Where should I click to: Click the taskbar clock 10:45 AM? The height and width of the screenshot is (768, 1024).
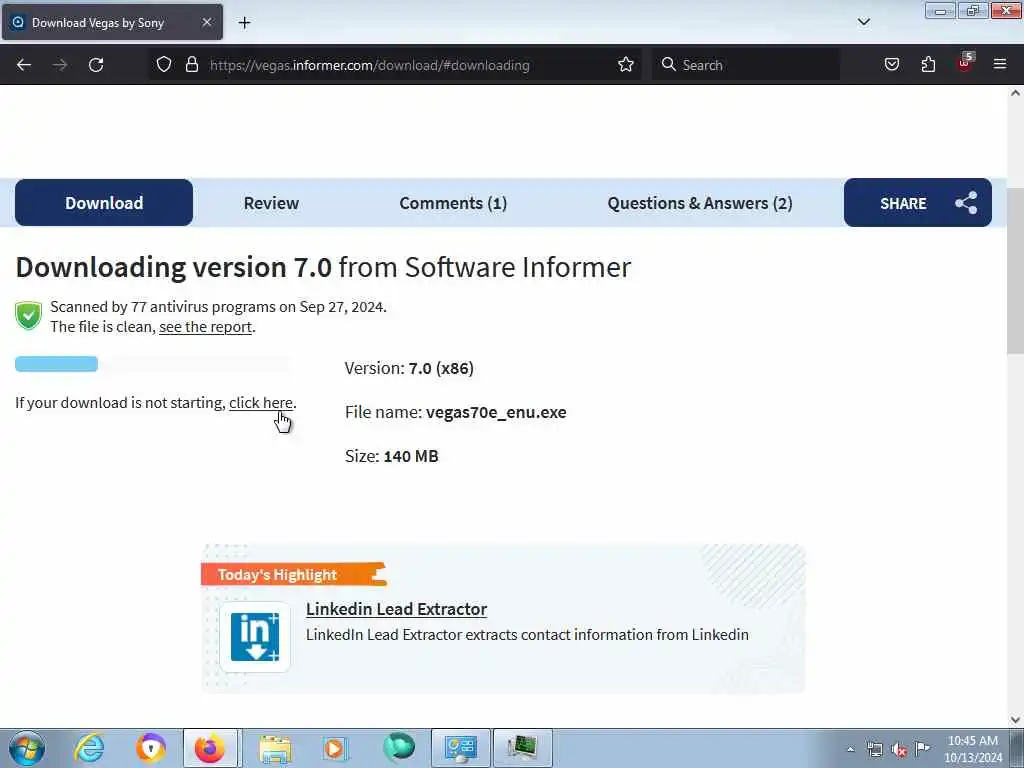tap(972, 748)
